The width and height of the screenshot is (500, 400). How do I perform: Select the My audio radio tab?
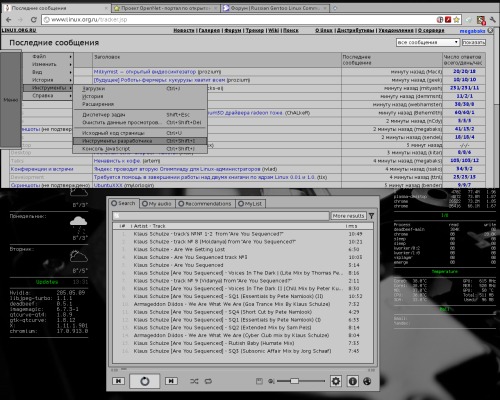coord(157,203)
